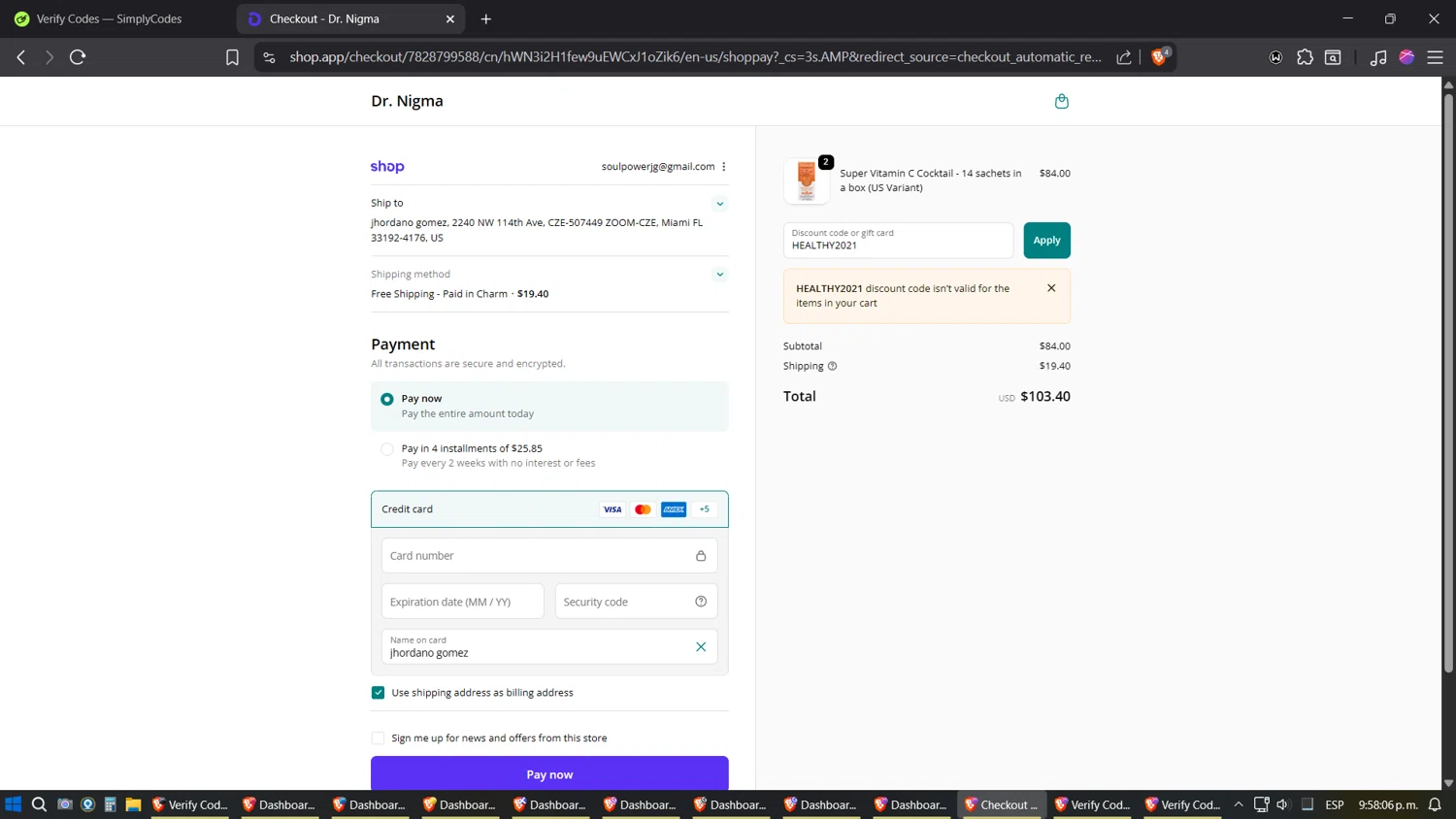The width and height of the screenshot is (1456, 819).
Task: Select the Pay now radio option
Action: pyautogui.click(x=387, y=399)
